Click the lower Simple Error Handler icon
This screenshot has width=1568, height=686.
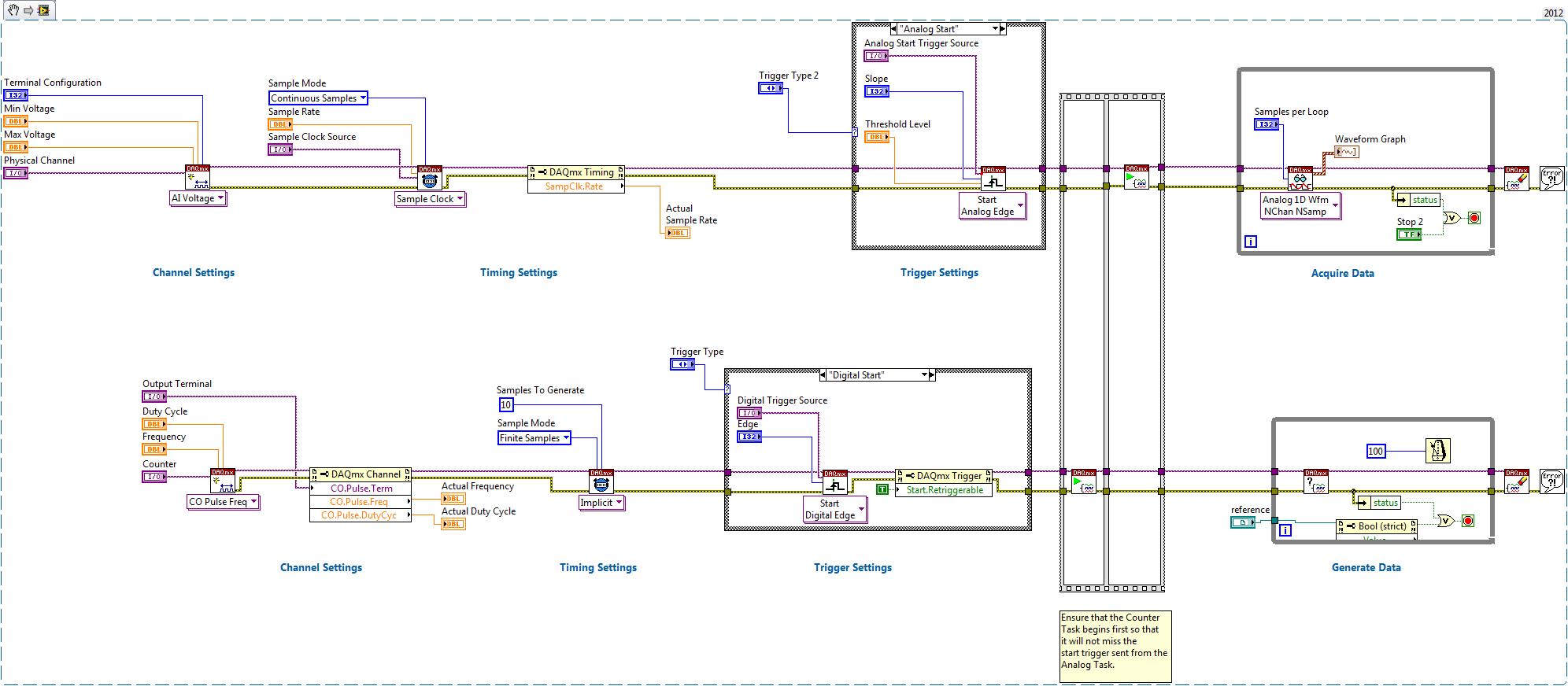coord(1552,481)
